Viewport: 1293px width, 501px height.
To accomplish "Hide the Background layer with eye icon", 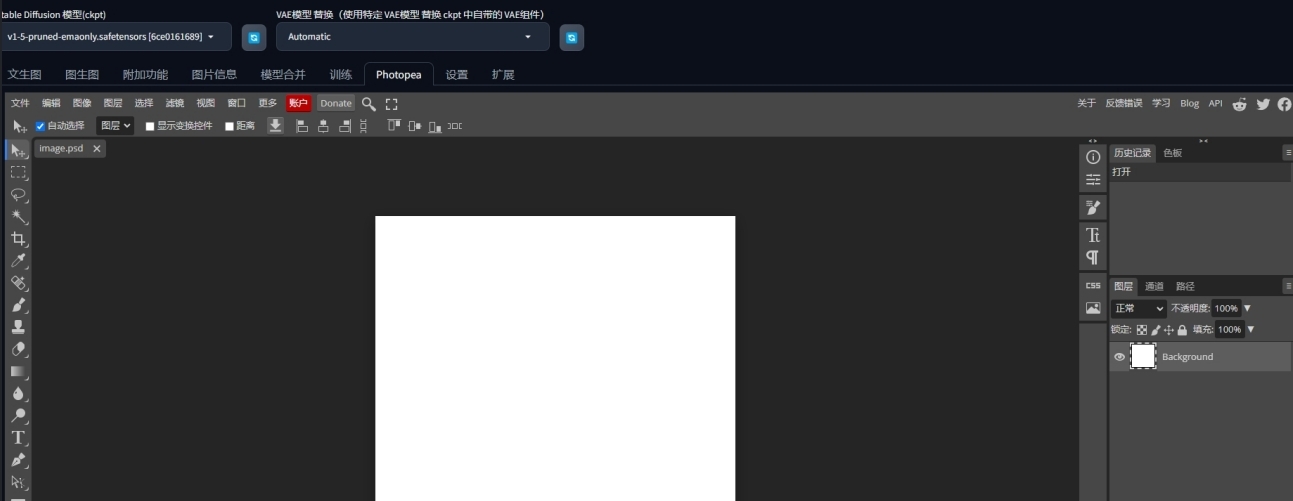I will [1119, 357].
